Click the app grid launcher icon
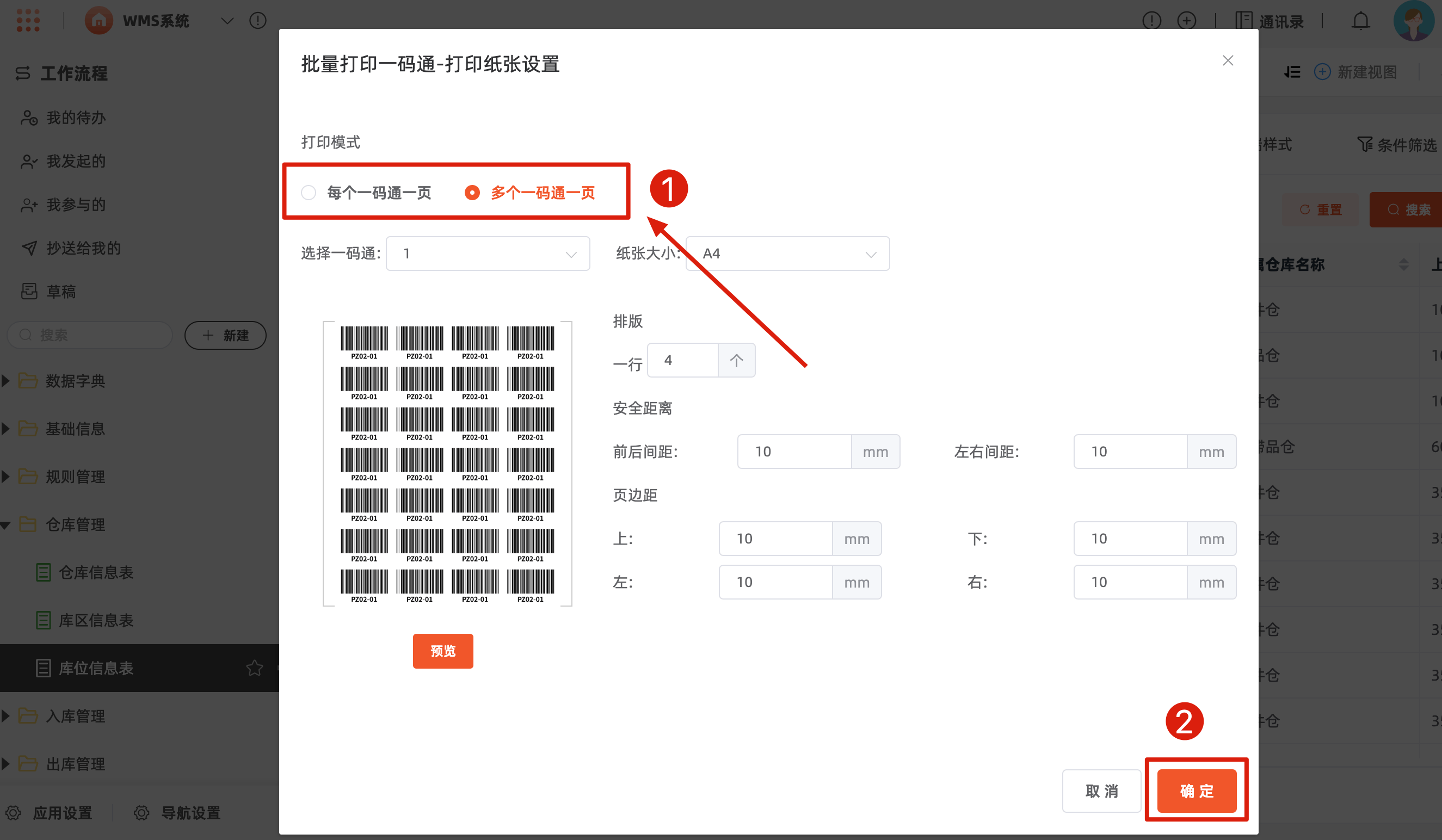Image resolution: width=1442 pixels, height=840 pixels. coord(27,21)
